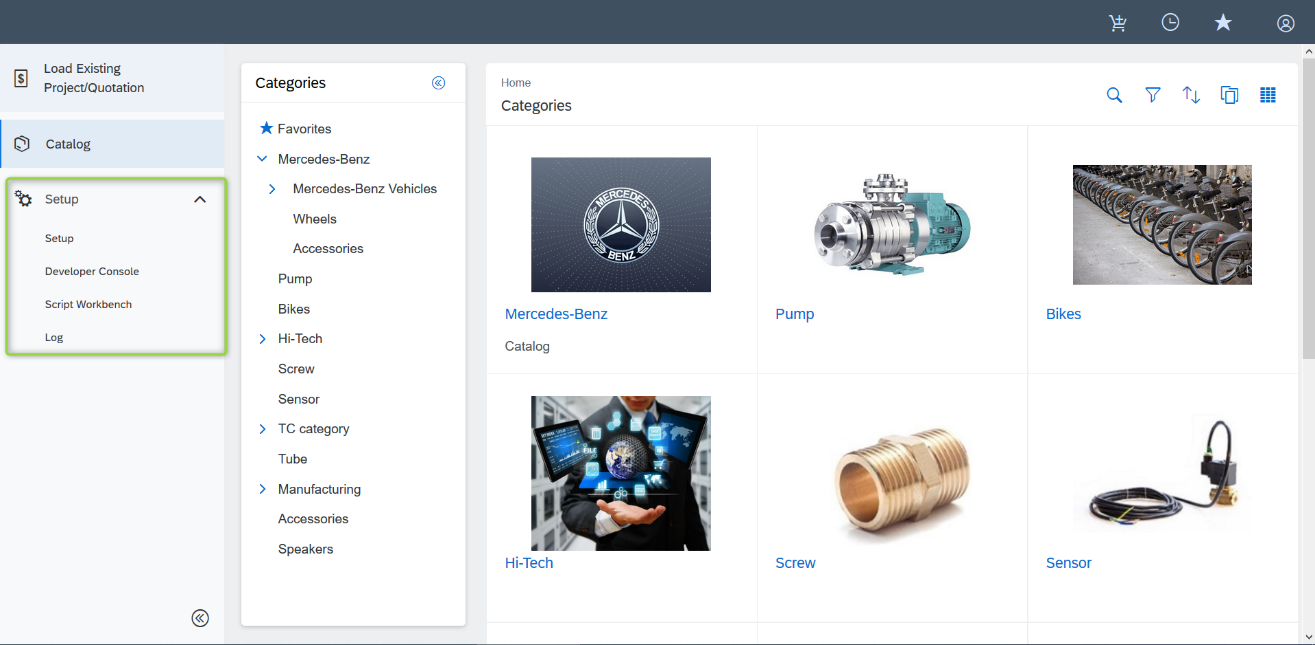Image resolution: width=1315 pixels, height=645 pixels.
Task: Collapse the left navigation sidebar
Action: [200, 618]
